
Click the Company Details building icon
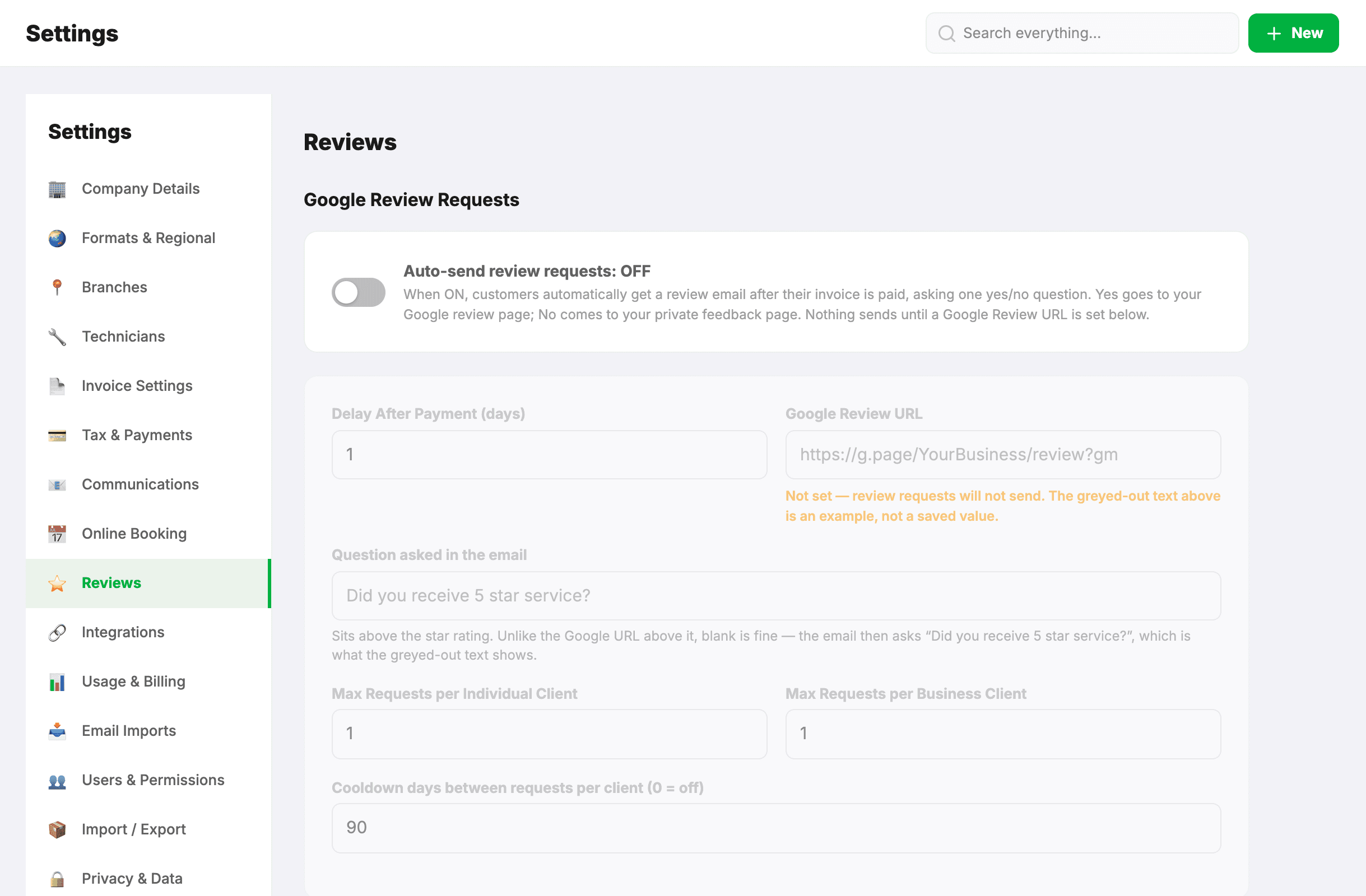point(57,189)
